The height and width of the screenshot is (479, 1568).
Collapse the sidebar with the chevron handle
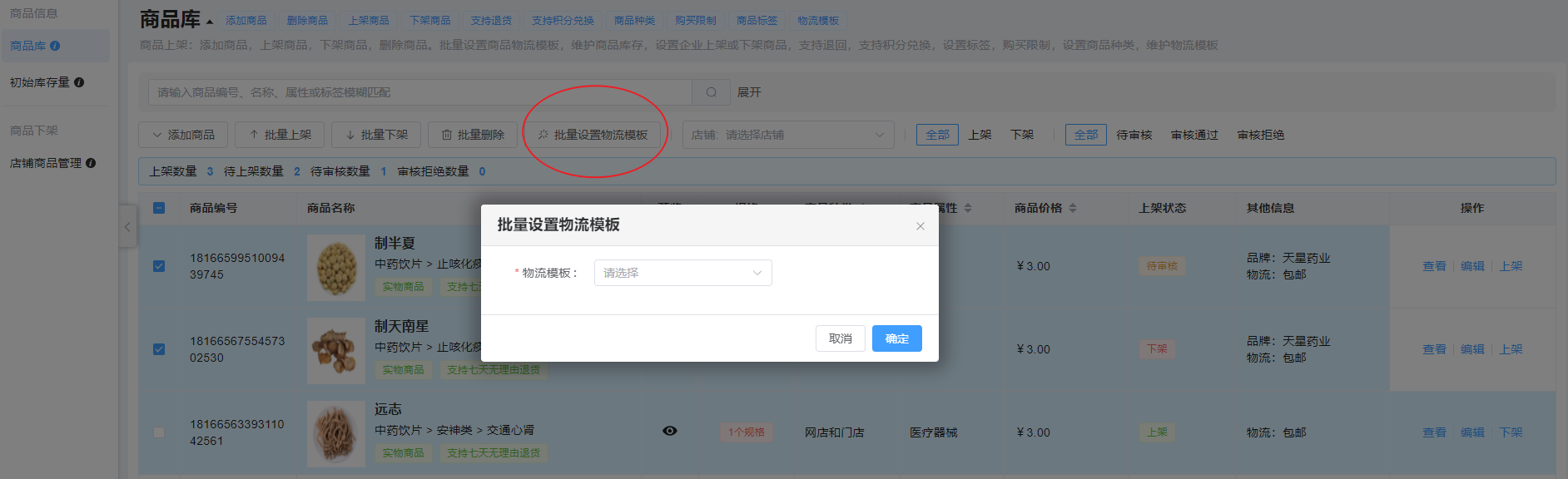(127, 226)
